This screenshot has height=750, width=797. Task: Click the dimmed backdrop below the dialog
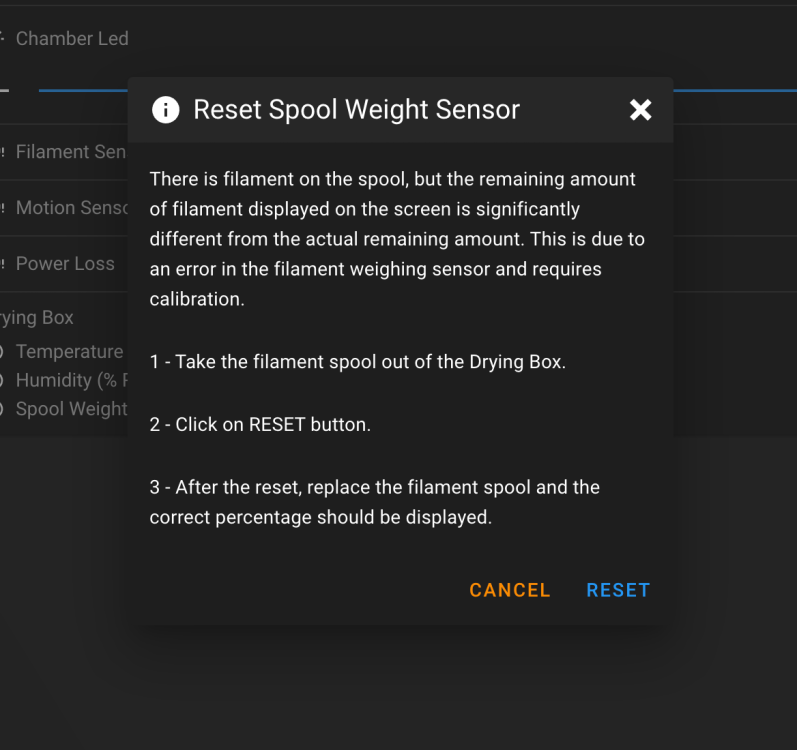tap(400, 690)
